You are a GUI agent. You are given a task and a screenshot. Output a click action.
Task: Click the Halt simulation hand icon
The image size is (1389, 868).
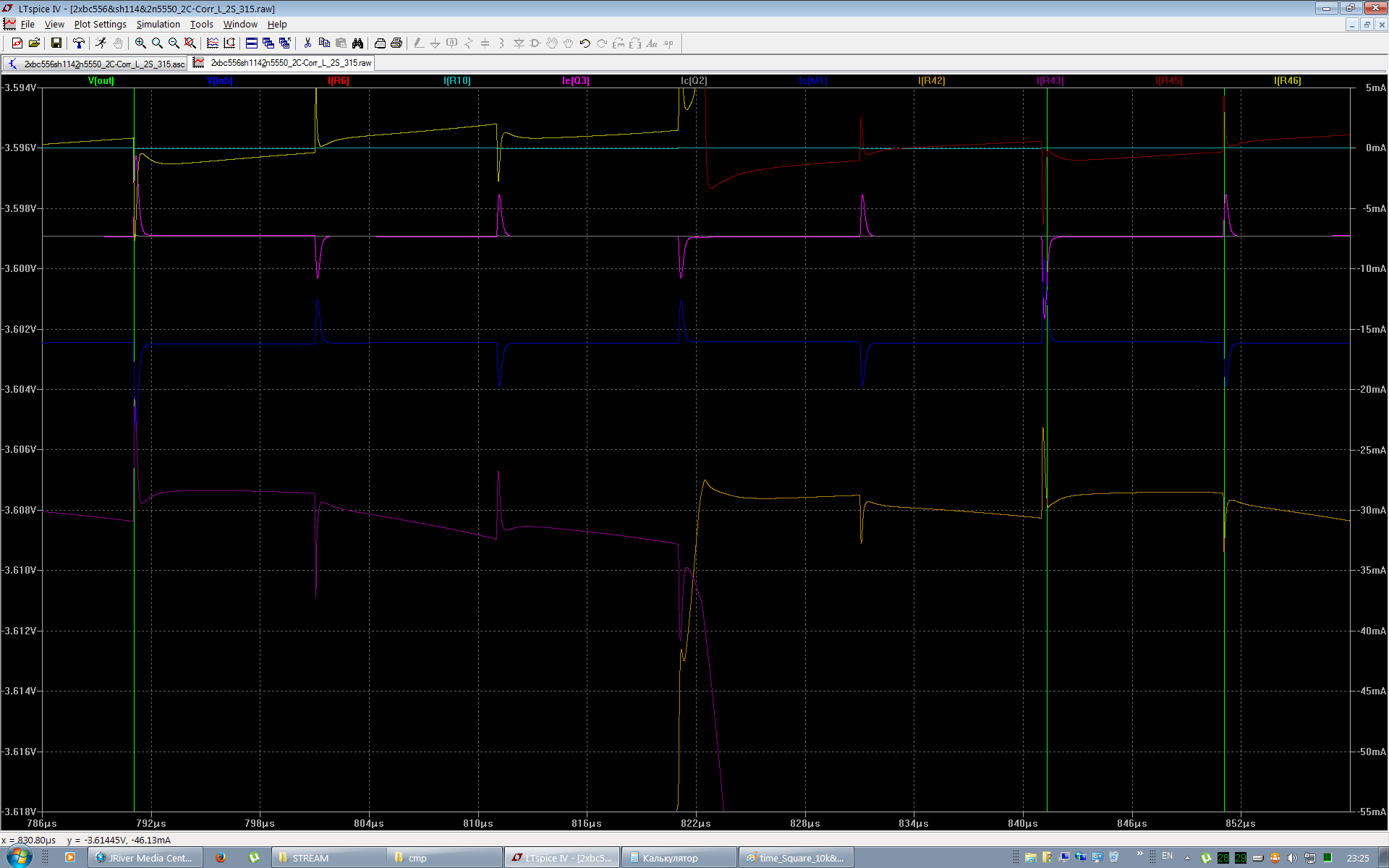coord(118,43)
